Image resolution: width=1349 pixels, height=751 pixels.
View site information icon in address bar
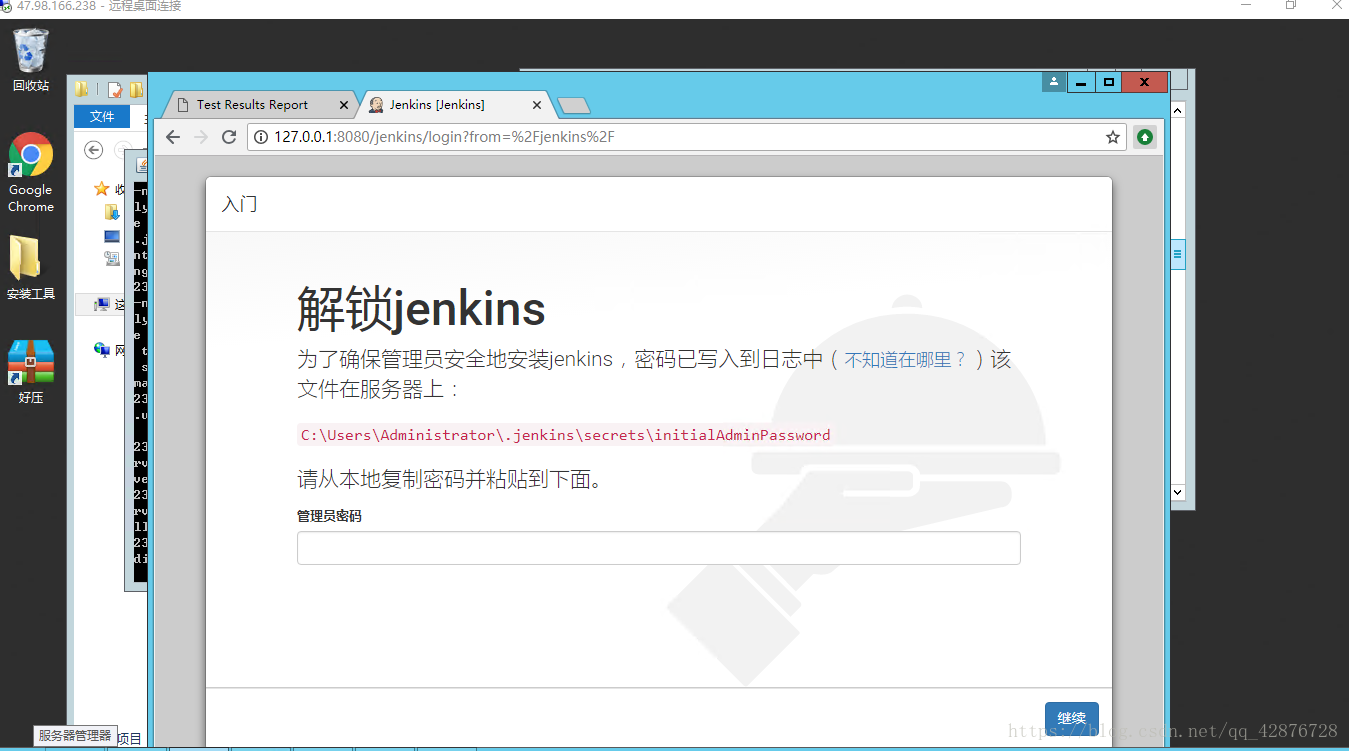pos(261,137)
